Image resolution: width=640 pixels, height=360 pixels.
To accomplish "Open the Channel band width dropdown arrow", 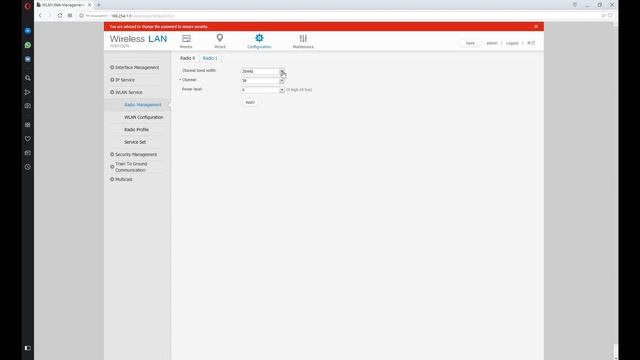I will 282,71.
